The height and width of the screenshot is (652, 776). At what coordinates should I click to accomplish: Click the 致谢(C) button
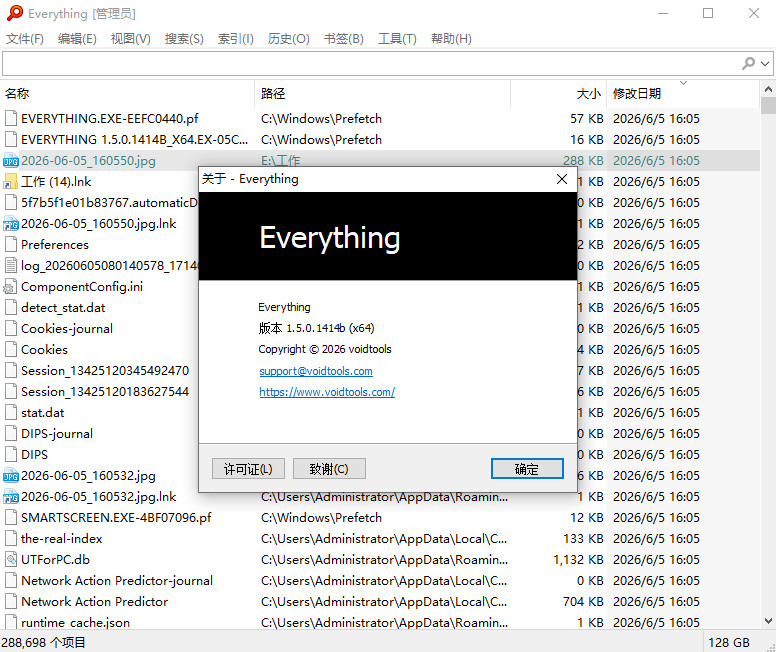[x=329, y=468]
